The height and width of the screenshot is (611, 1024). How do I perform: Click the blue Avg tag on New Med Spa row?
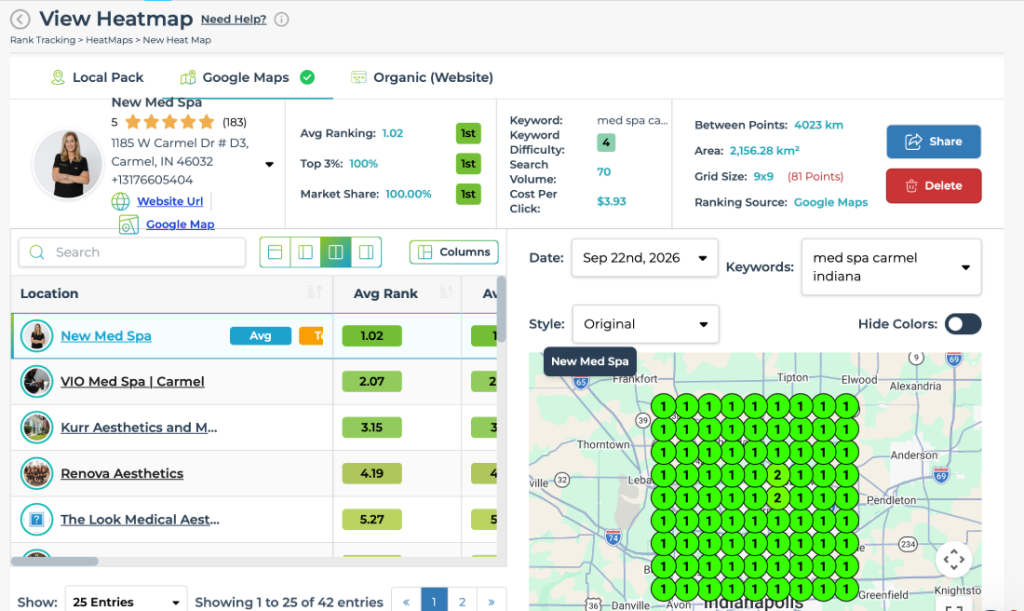tap(261, 336)
